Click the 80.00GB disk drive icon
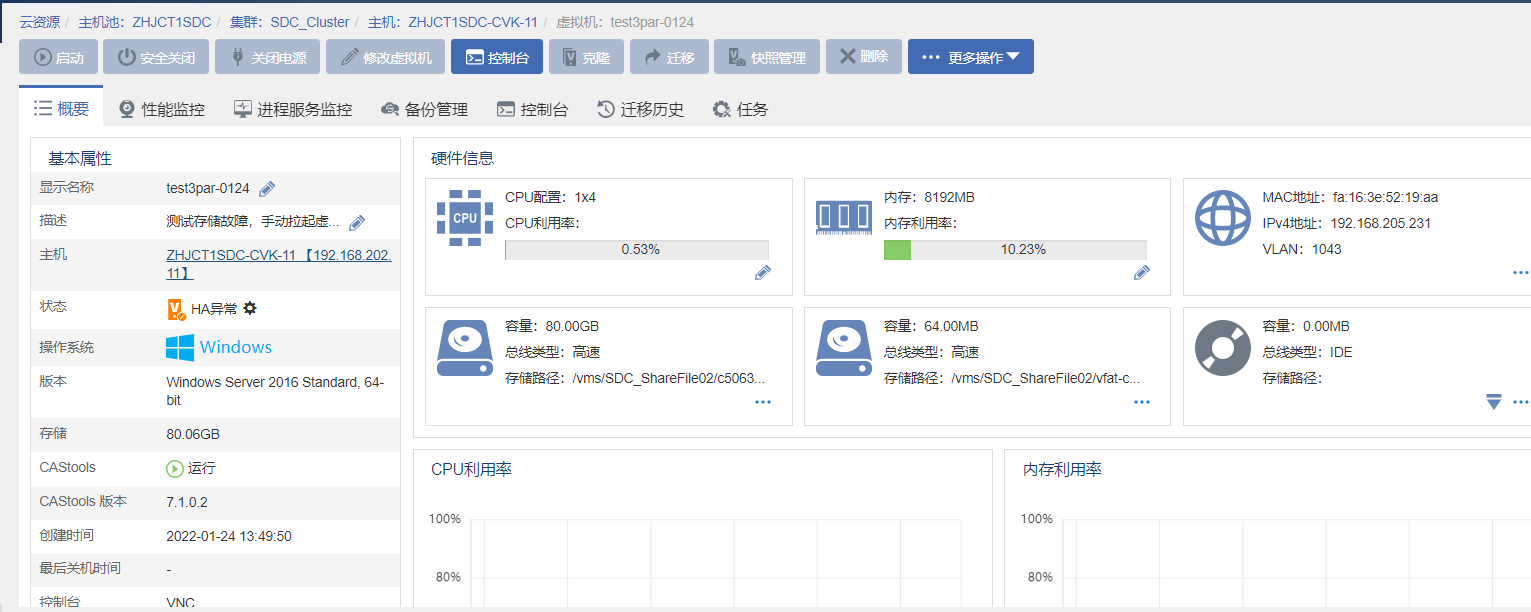 pos(465,347)
